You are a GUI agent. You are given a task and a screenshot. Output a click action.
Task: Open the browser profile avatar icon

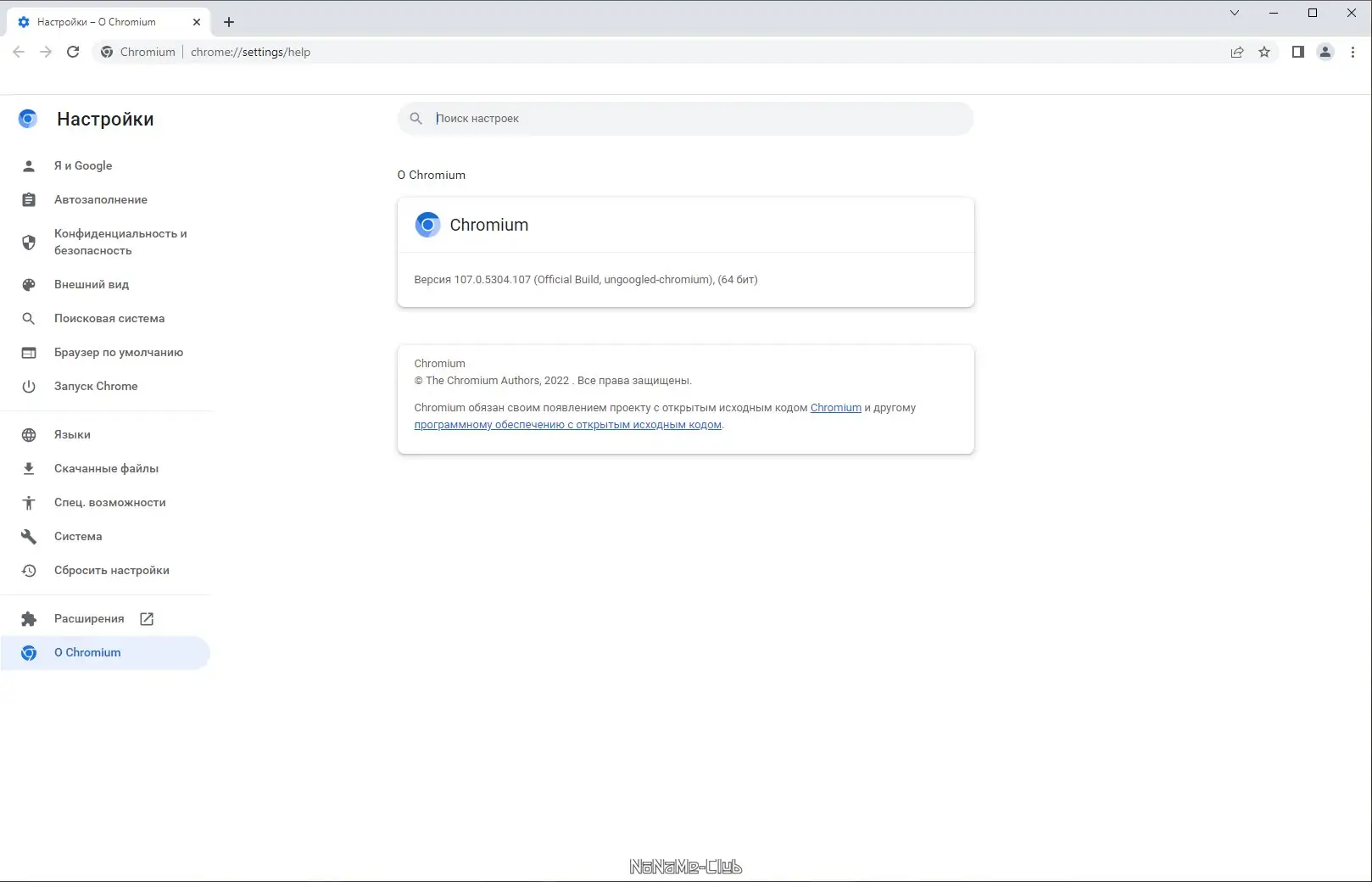click(x=1325, y=52)
